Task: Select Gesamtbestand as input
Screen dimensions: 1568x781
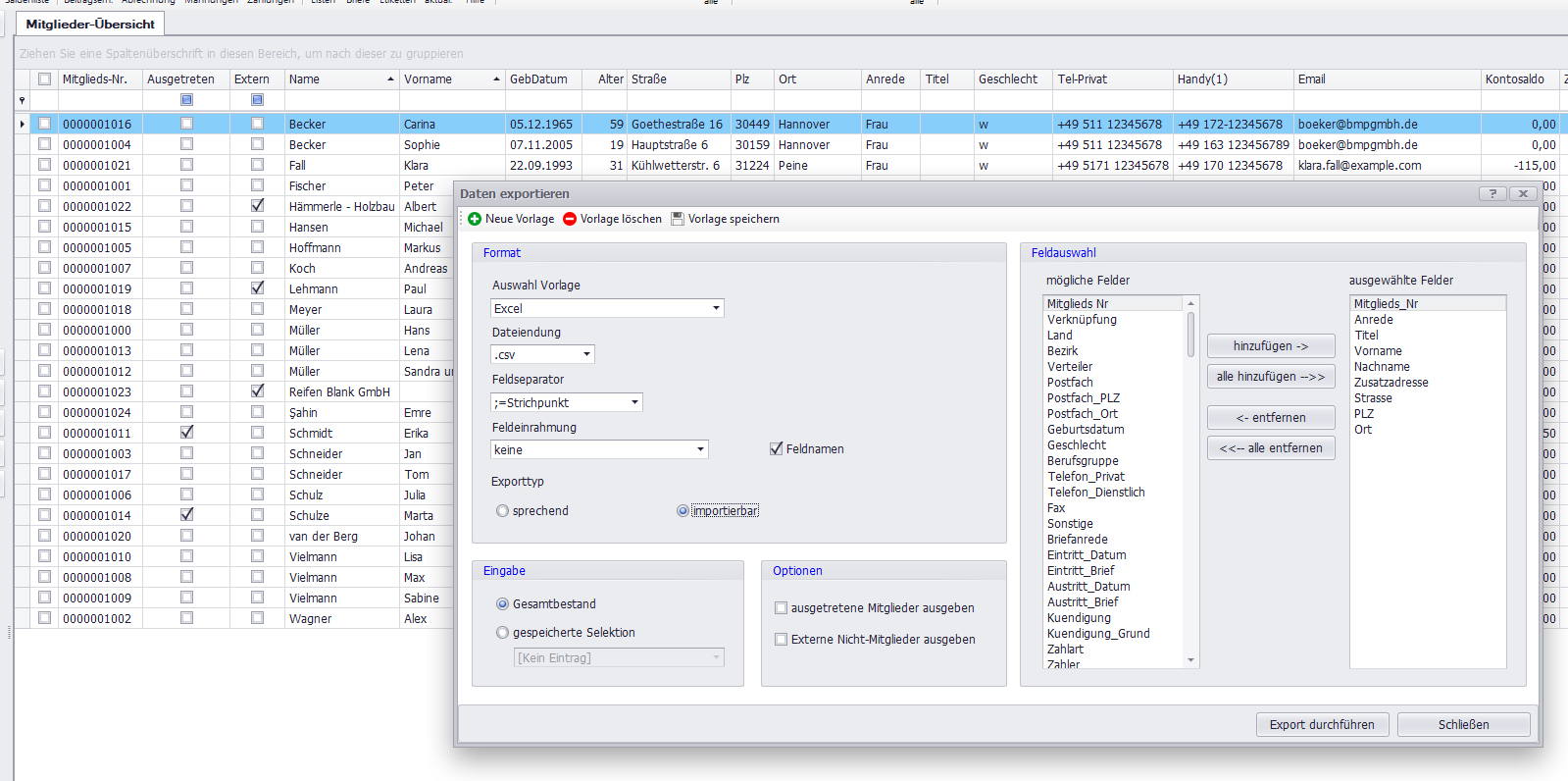Action: tap(502, 603)
